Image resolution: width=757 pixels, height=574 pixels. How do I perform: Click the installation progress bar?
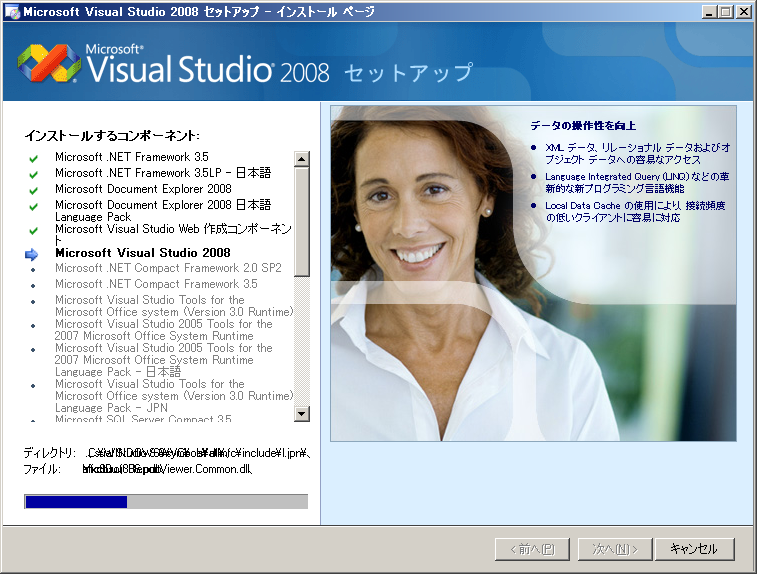tap(166, 502)
